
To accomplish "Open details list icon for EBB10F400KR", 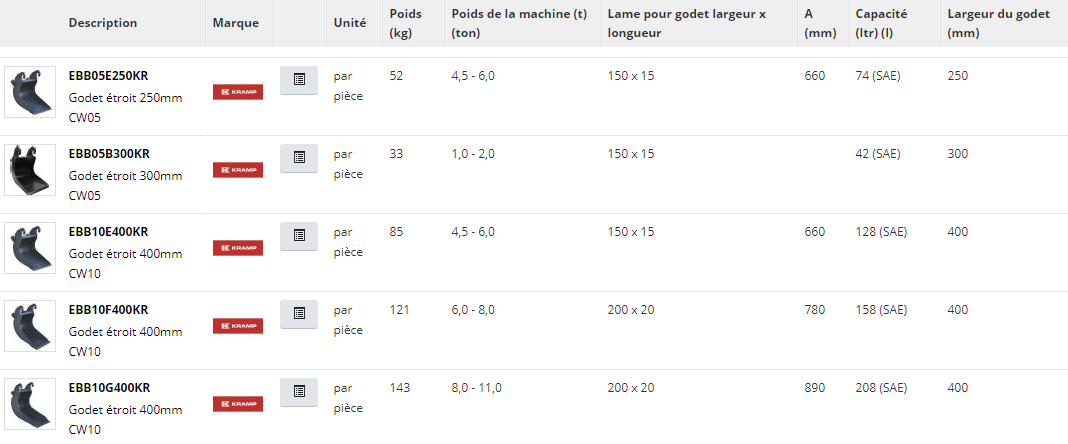I will (299, 314).
